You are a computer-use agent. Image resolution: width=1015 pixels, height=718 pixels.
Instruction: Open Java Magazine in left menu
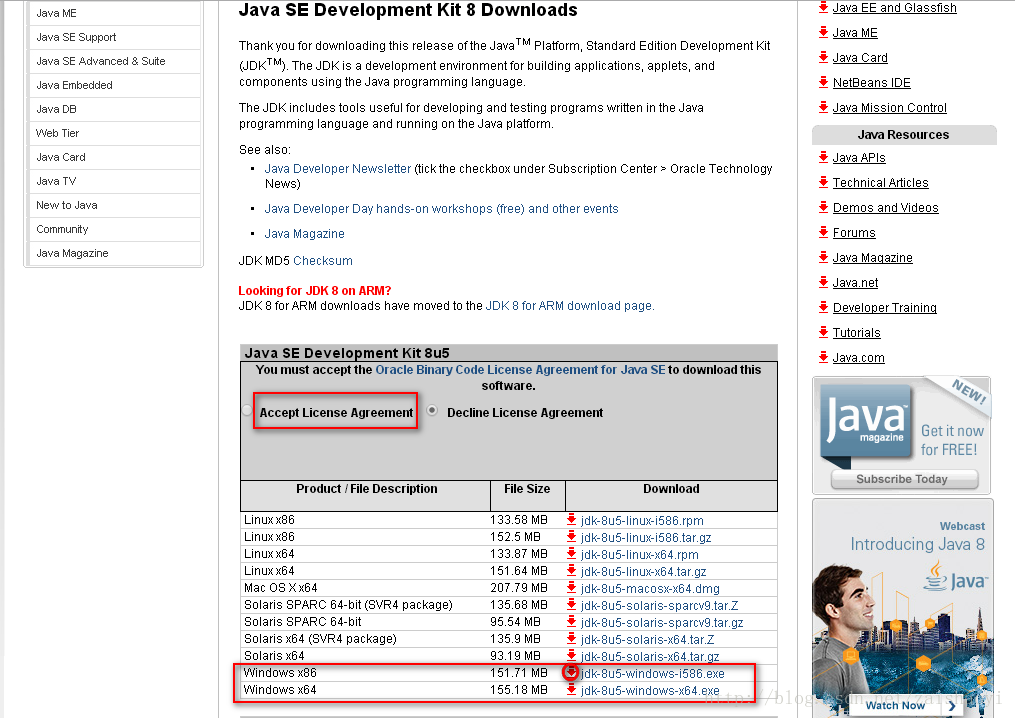coord(115,253)
